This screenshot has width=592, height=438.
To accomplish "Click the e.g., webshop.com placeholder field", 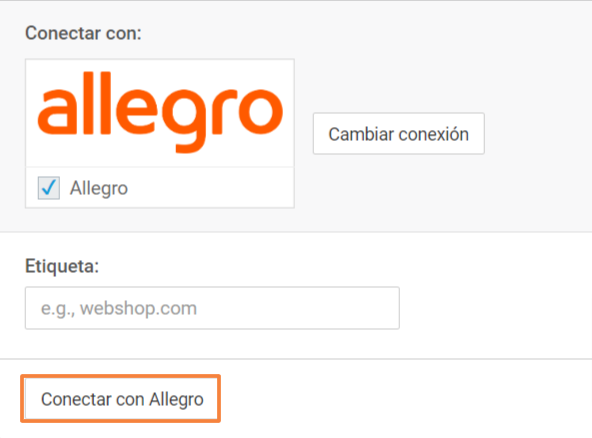I will pos(212,308).
